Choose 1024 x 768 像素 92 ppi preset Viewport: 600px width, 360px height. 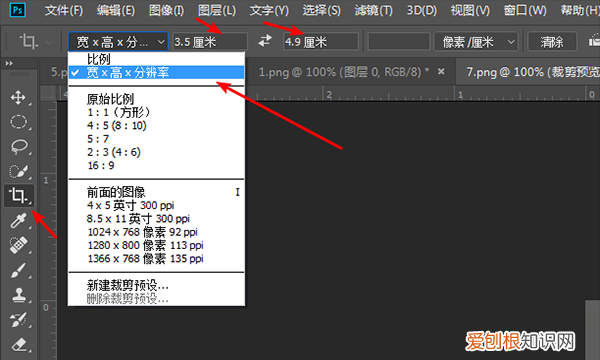tap(156, 232)
